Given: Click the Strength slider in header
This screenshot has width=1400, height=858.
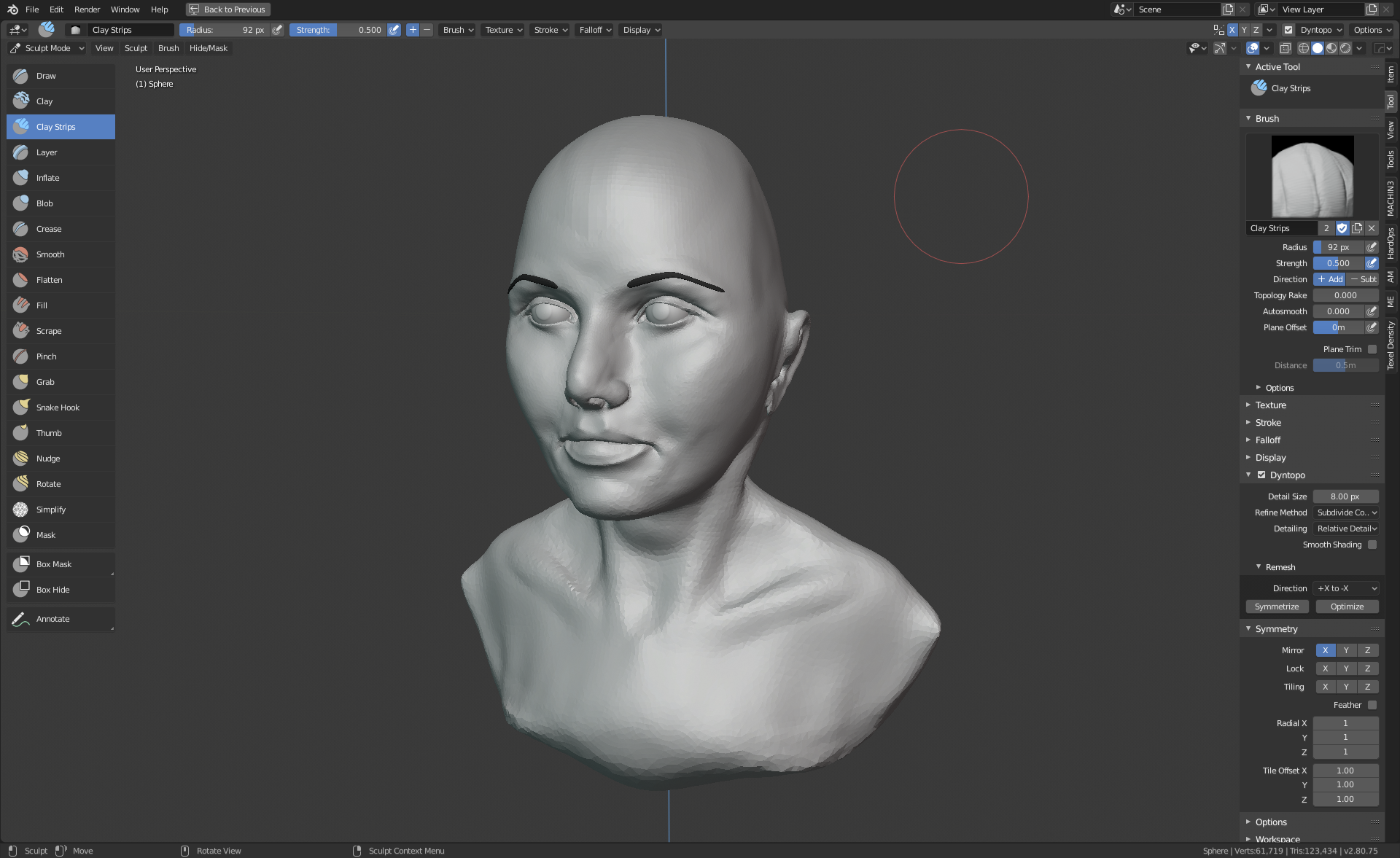Looking at the screenshot, I should point(338,30).
